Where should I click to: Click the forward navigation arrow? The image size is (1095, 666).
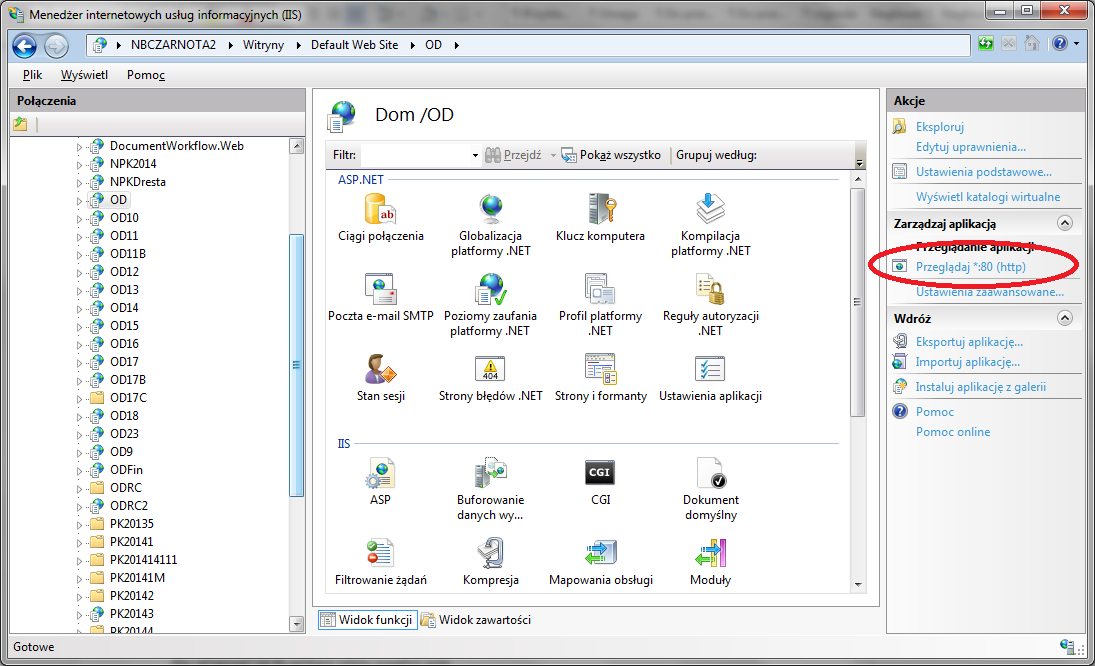click(57, 46)
